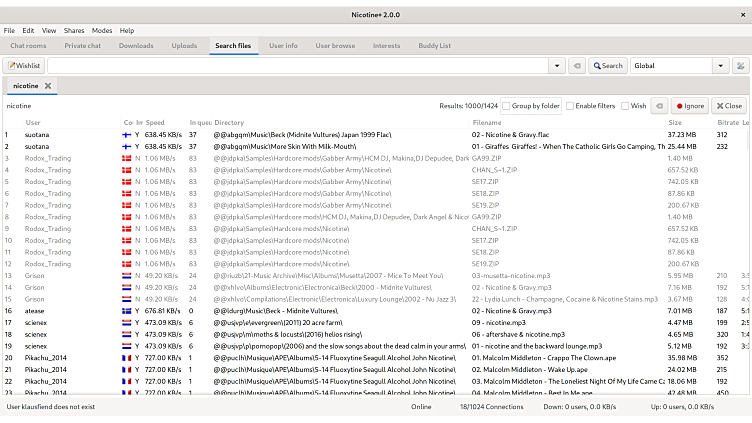Click the search text input field

(298, 66)
